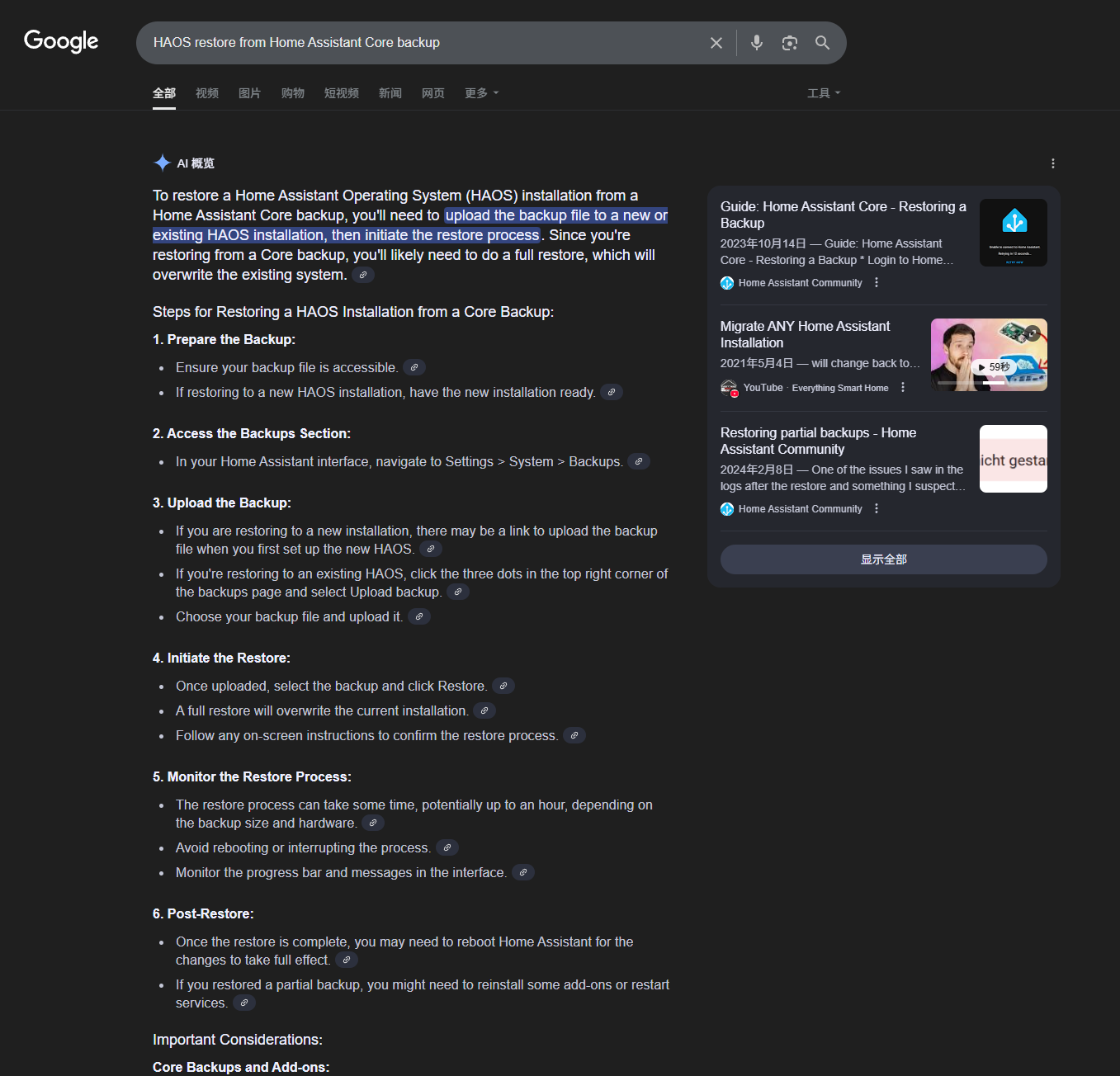
Task: Open the 短视频 tab
Action: [x=342, y=93]
